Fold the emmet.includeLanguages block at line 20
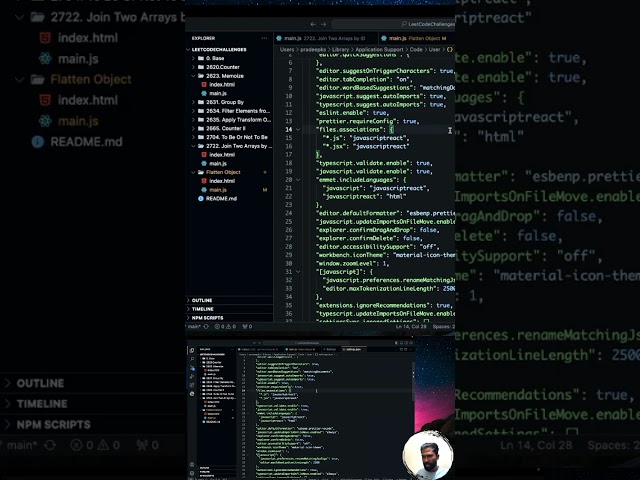 pyautogui.click(x=298, y=180)
